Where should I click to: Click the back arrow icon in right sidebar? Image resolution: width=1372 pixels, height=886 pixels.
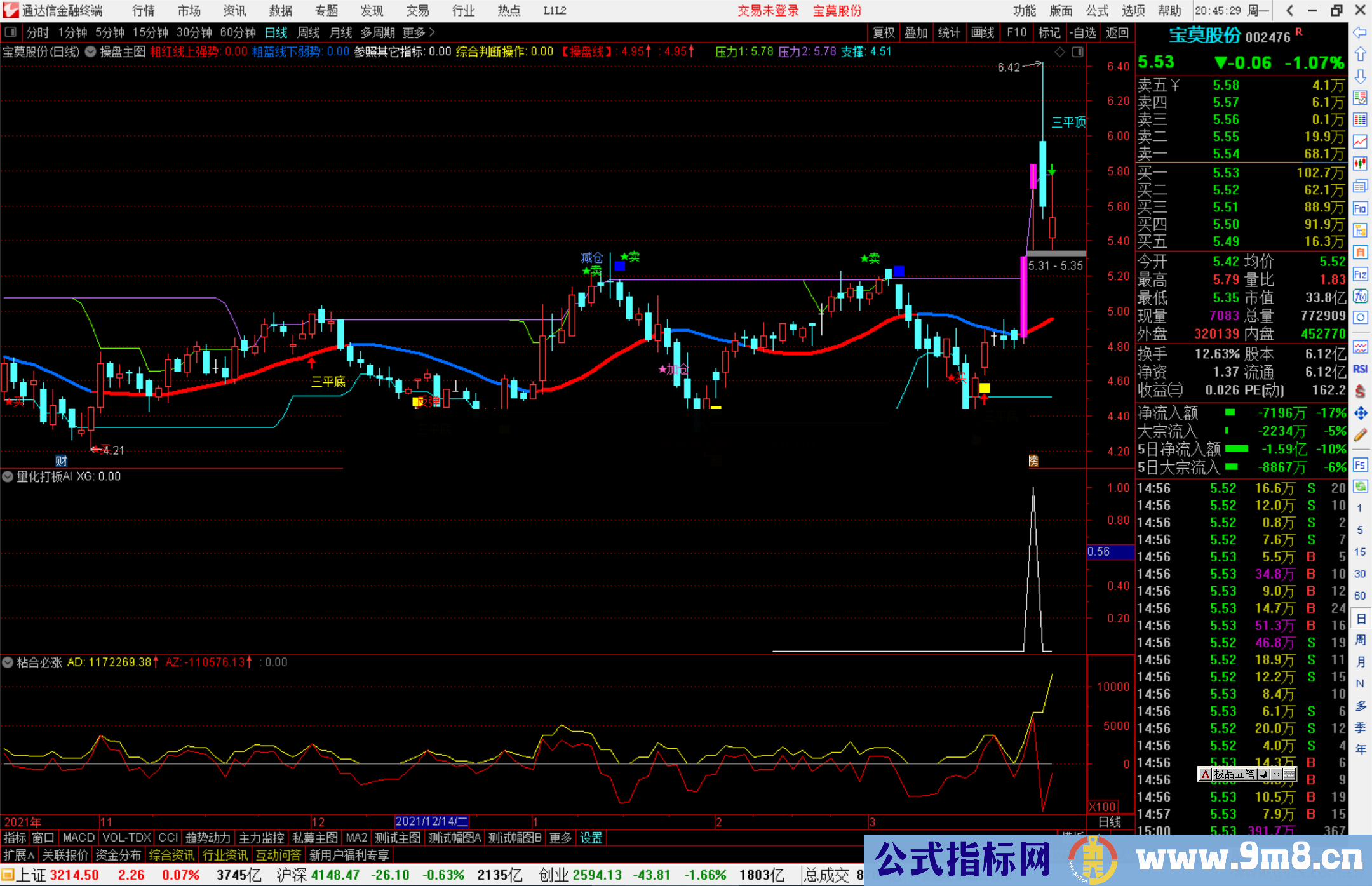(x=1360, y=32)
